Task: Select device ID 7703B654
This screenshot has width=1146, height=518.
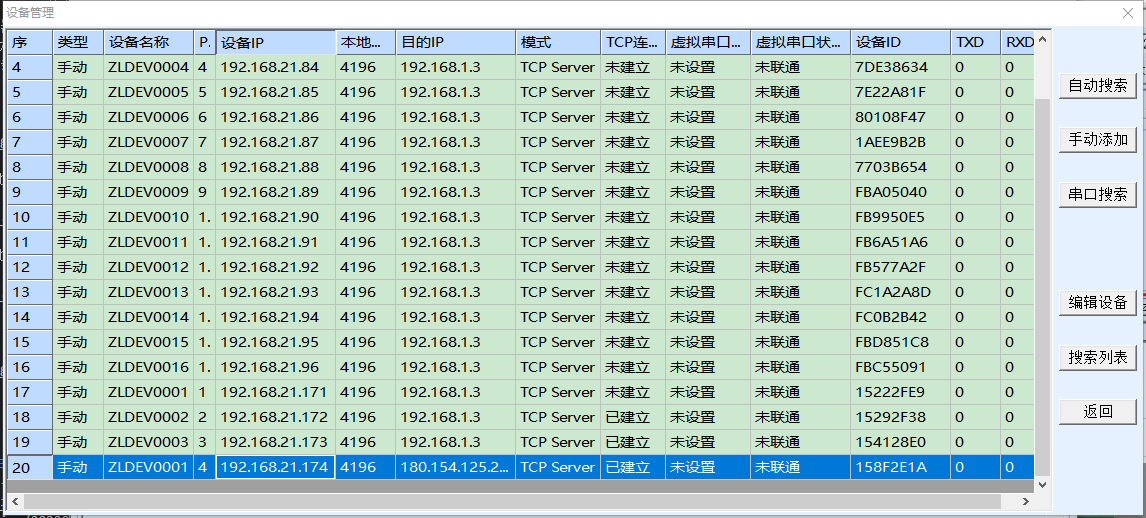Action: pos(900,167)
